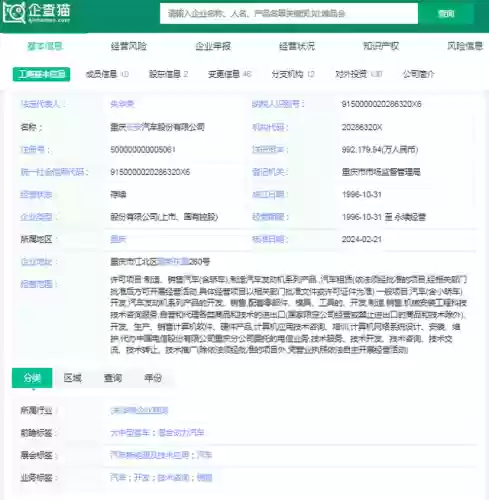Click the taxpayer ID number value
This screenshot has width=489, height=500.
coord(381,104)
